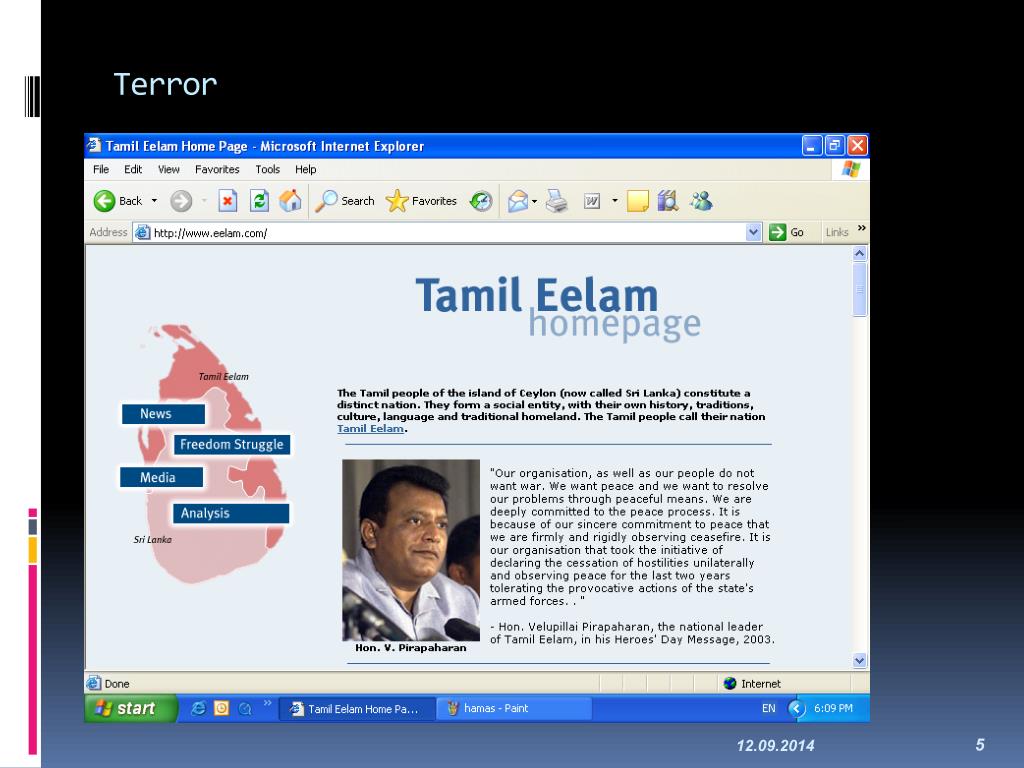Click the 6:09 PM clock
This screenshot has height=768, width=1024.
[x=833, y=709]
